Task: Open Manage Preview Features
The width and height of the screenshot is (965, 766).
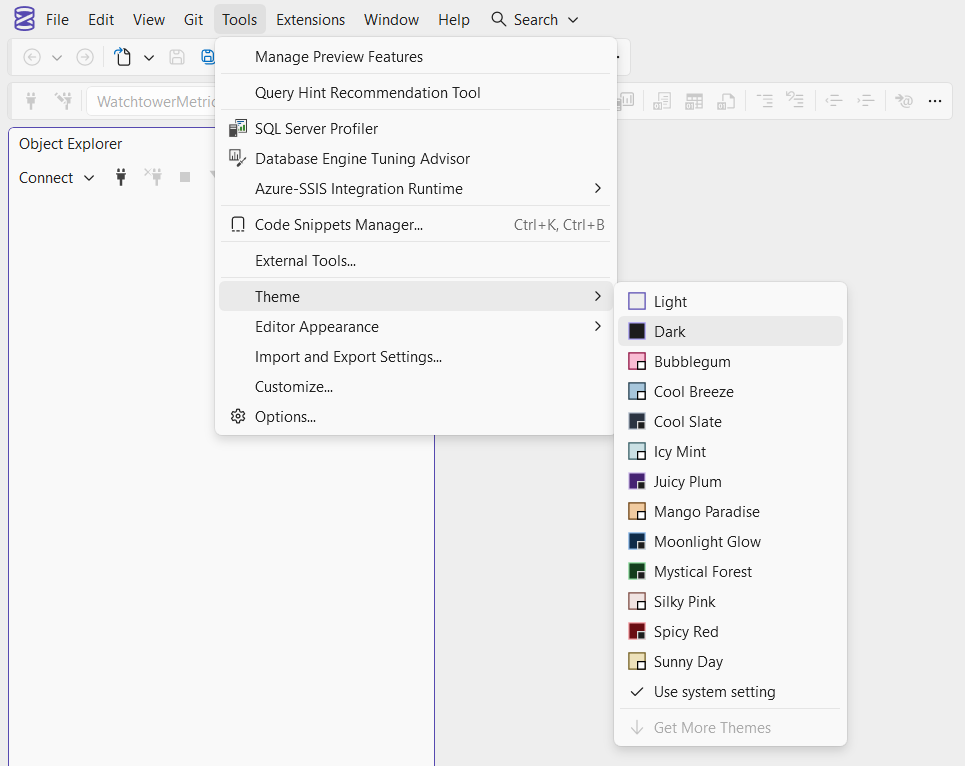Action: (x=338, y=56)
